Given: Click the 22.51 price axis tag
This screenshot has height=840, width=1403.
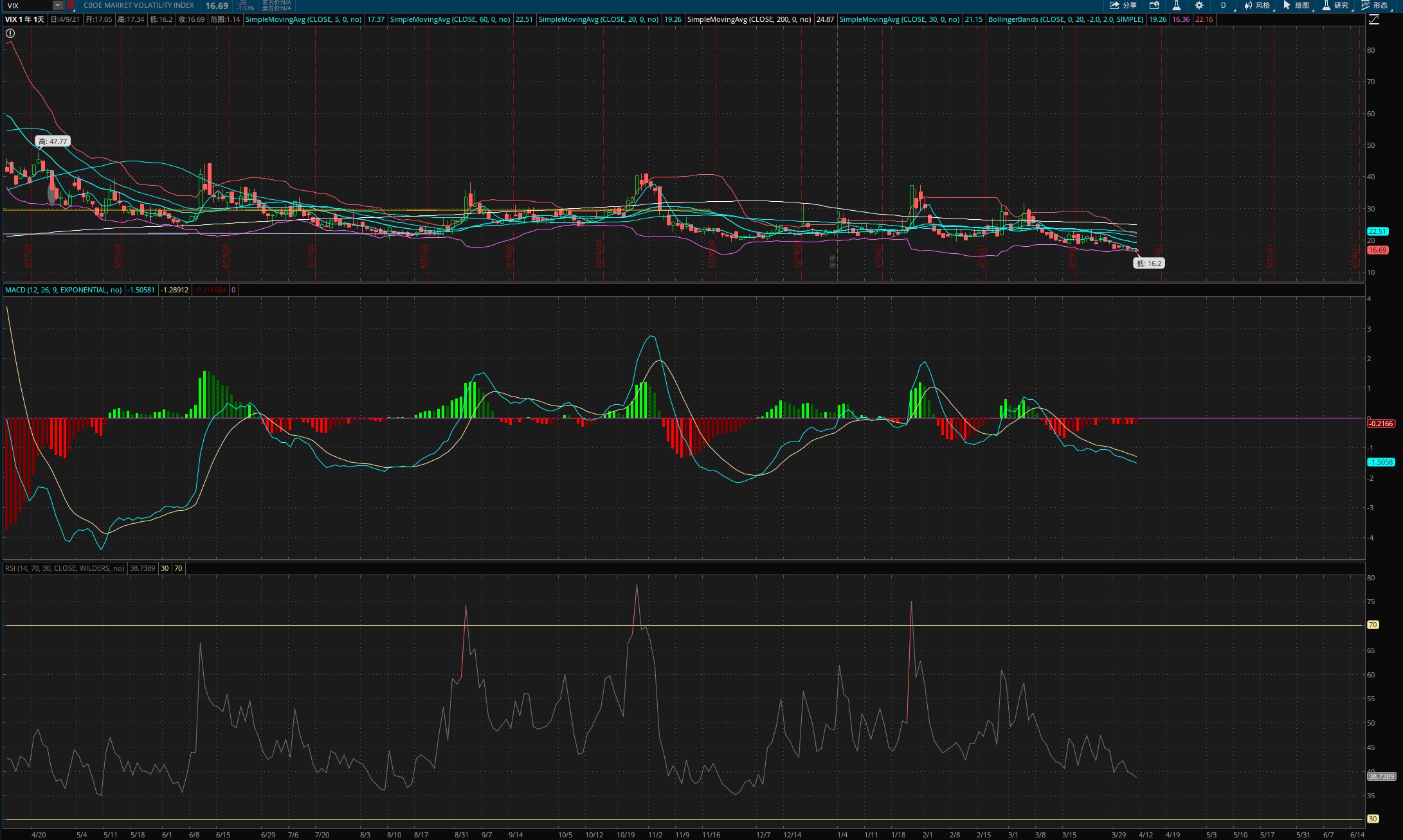Looking at the screenshot, I should pyautogui.click(x=1378, y=231).
